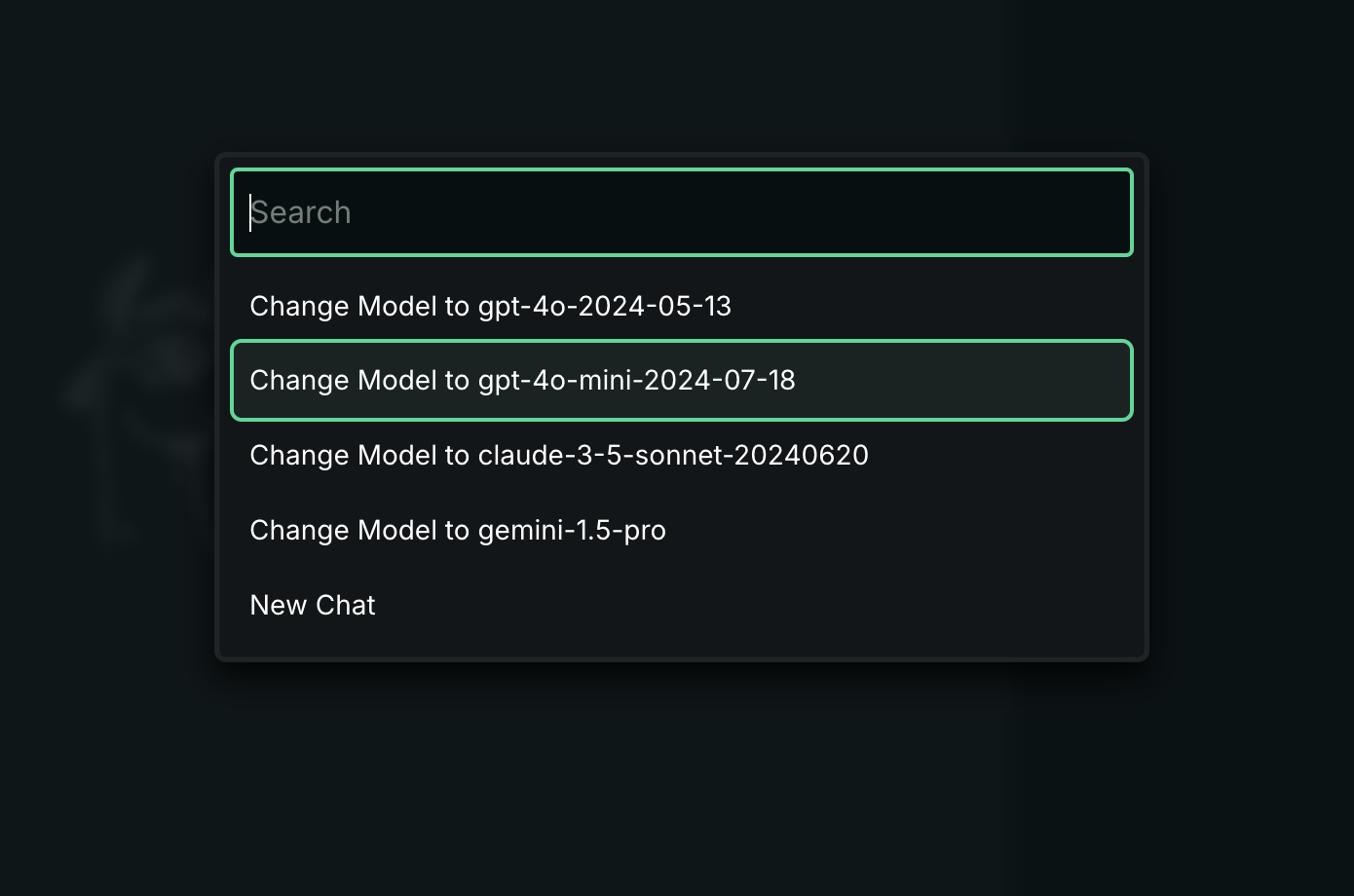Switch model to claude-3-5-sonnet-20240620

558,455
